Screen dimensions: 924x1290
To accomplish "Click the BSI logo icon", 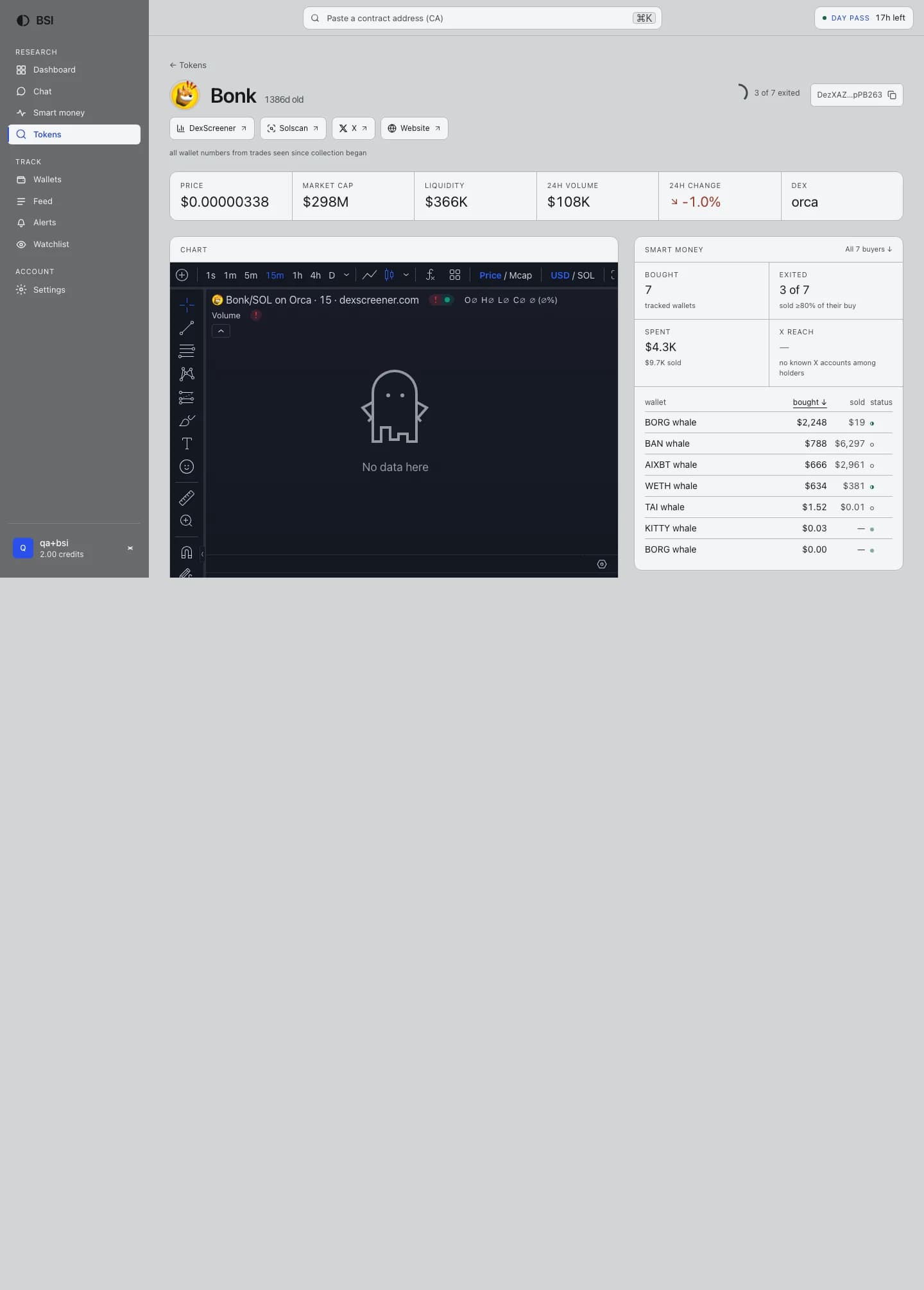I will (x=23, y=21).
